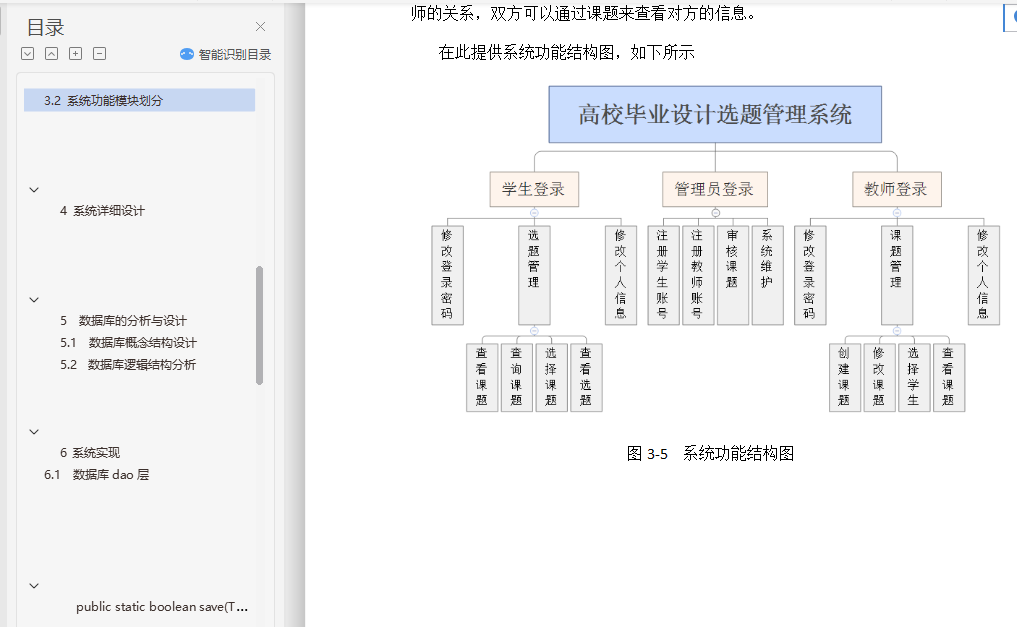This screenshot has height=627, width=1017.
Task: Click the 系统维护 box
Action: pos(767,275)
